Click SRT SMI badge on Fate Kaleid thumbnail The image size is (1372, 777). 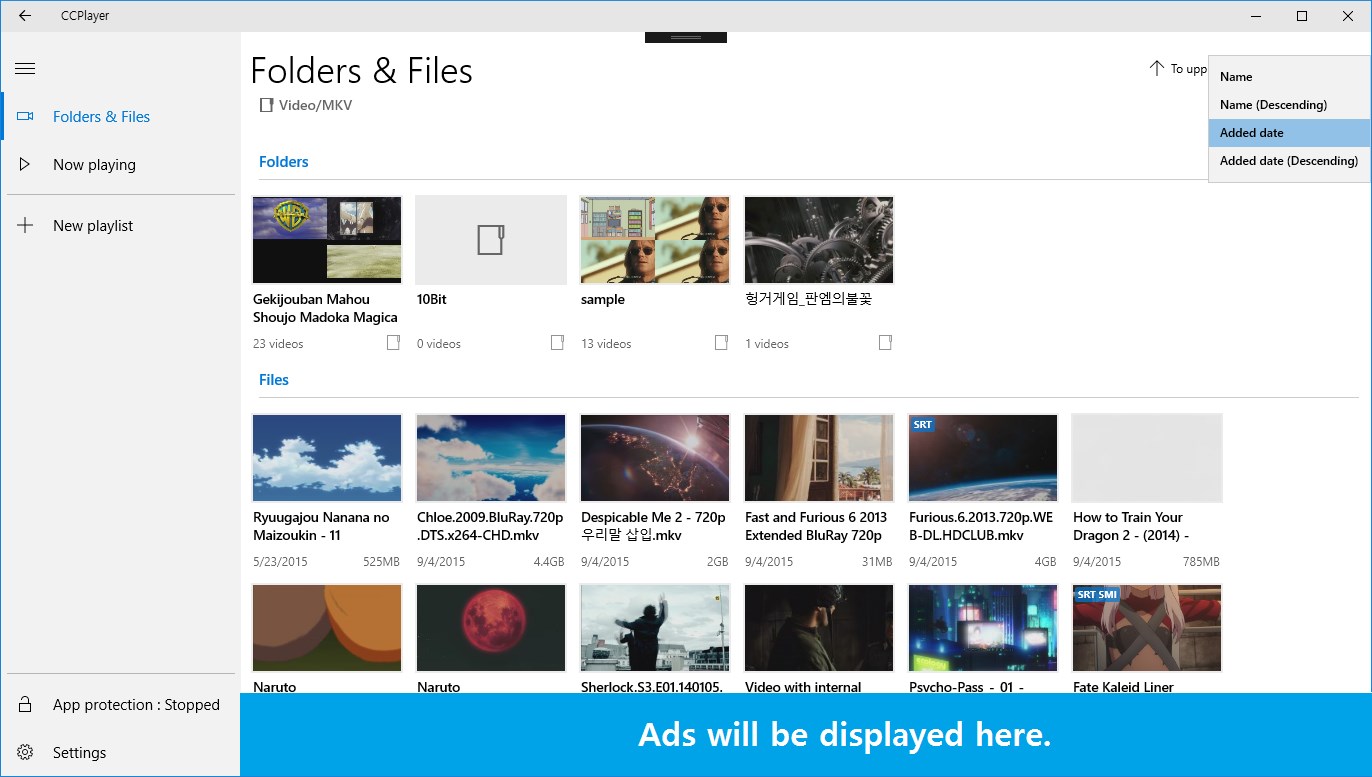(x=1097, y=595)
